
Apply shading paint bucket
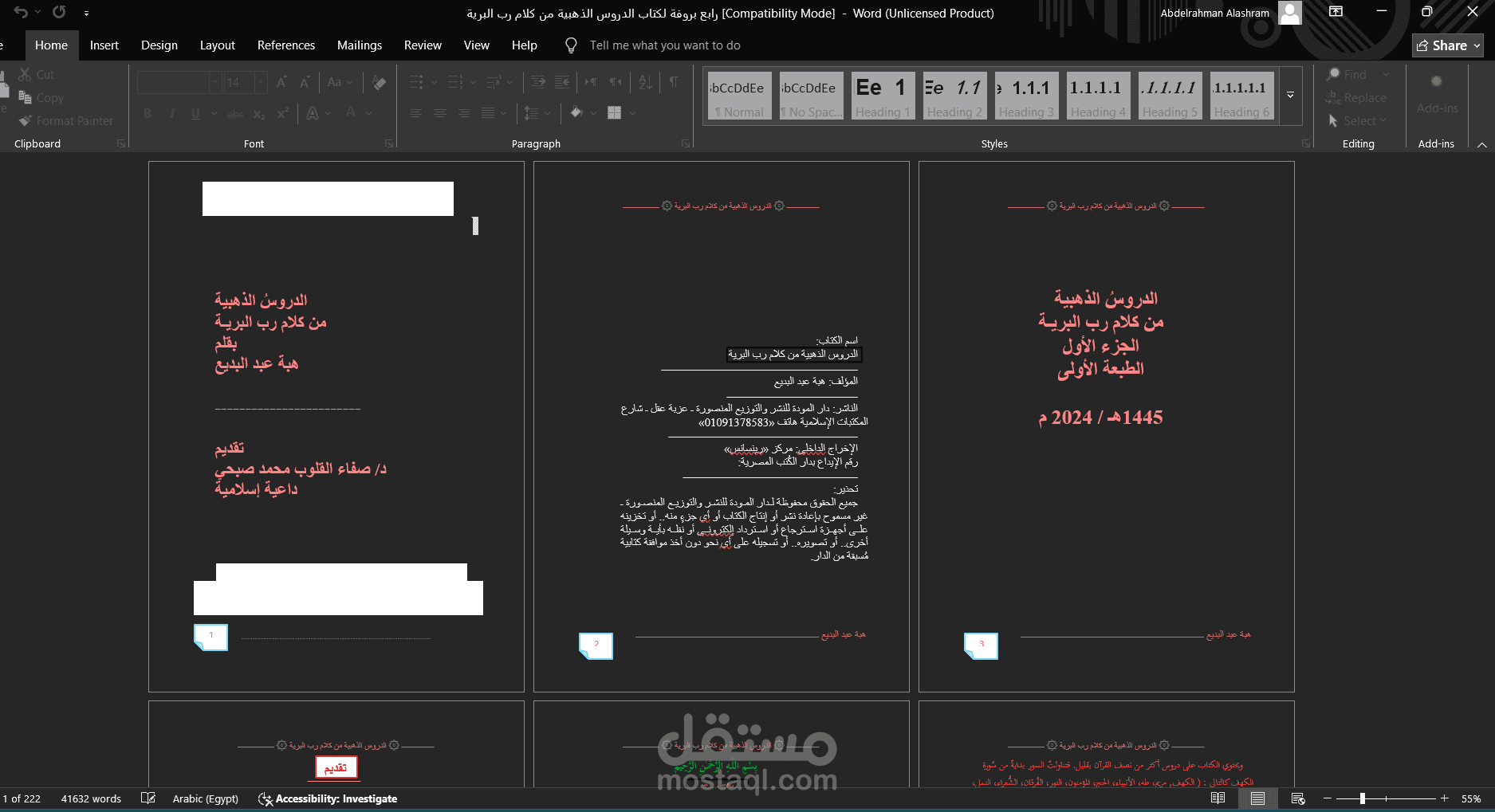[576, 113]
